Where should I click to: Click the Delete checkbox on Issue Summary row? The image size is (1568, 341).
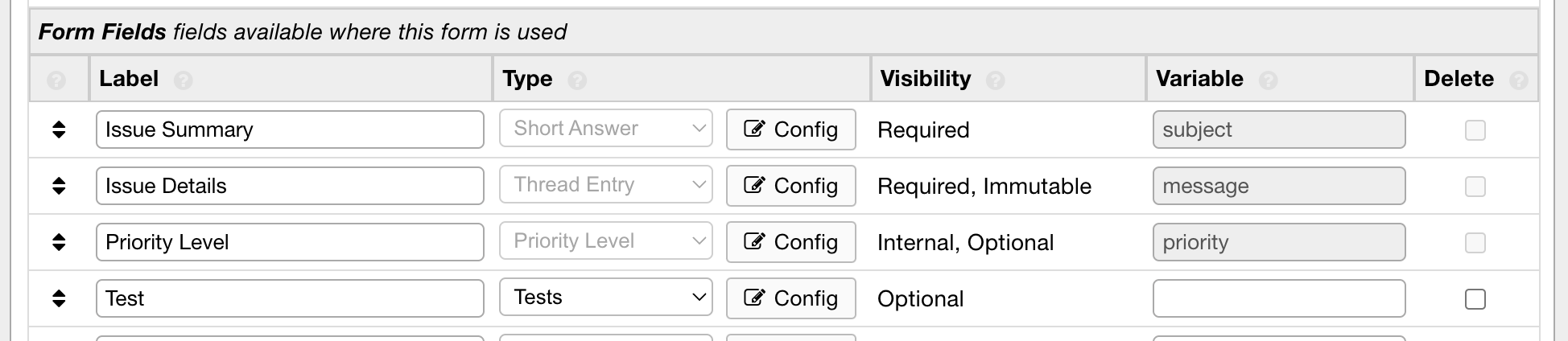click(x=1475, y=130)
